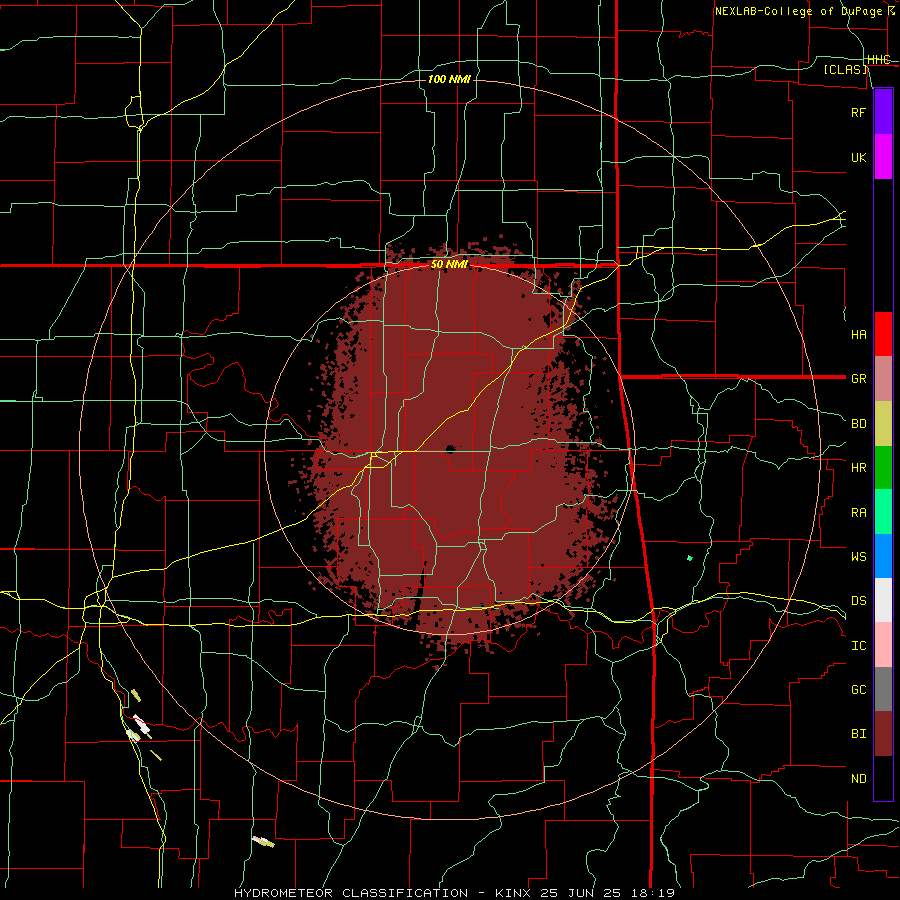The height and width of the screenshot is (900, 900).
Task: Click the BI dark red swatch
Action: tap(883, 734)
